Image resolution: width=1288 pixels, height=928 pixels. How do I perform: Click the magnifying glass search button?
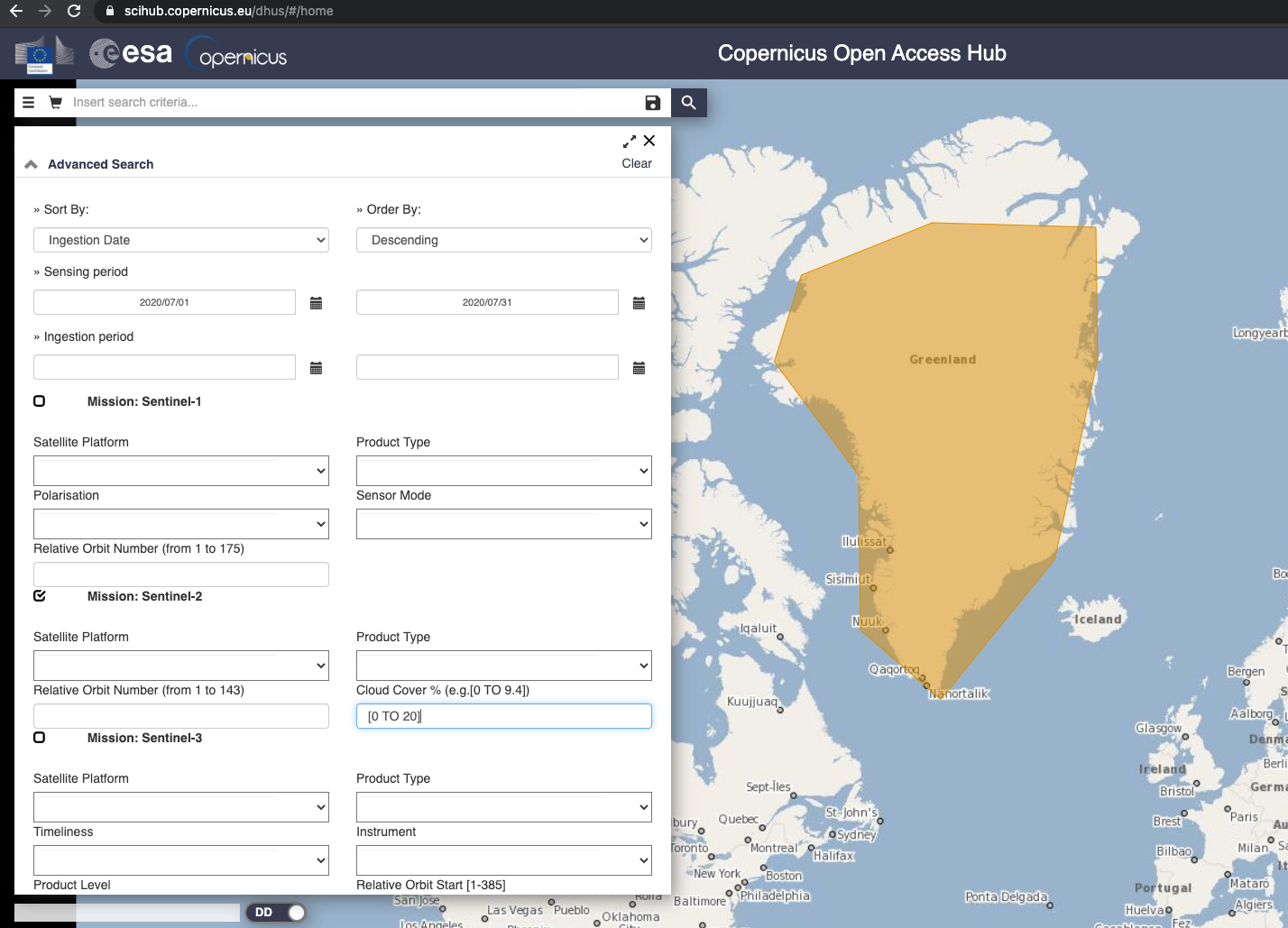tap(688, 103)
